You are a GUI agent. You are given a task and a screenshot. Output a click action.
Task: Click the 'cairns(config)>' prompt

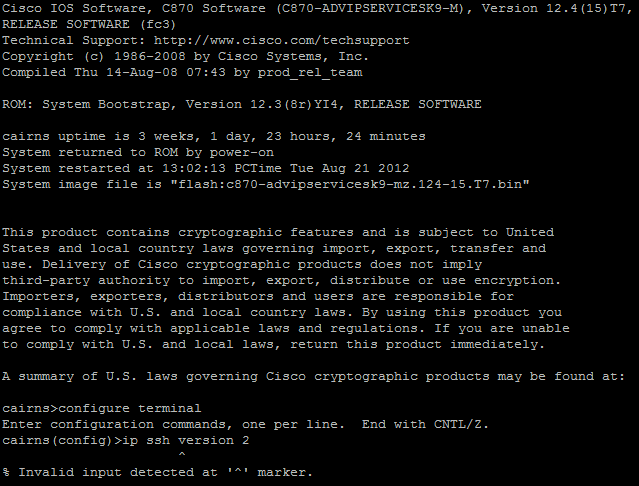(62, 441)
